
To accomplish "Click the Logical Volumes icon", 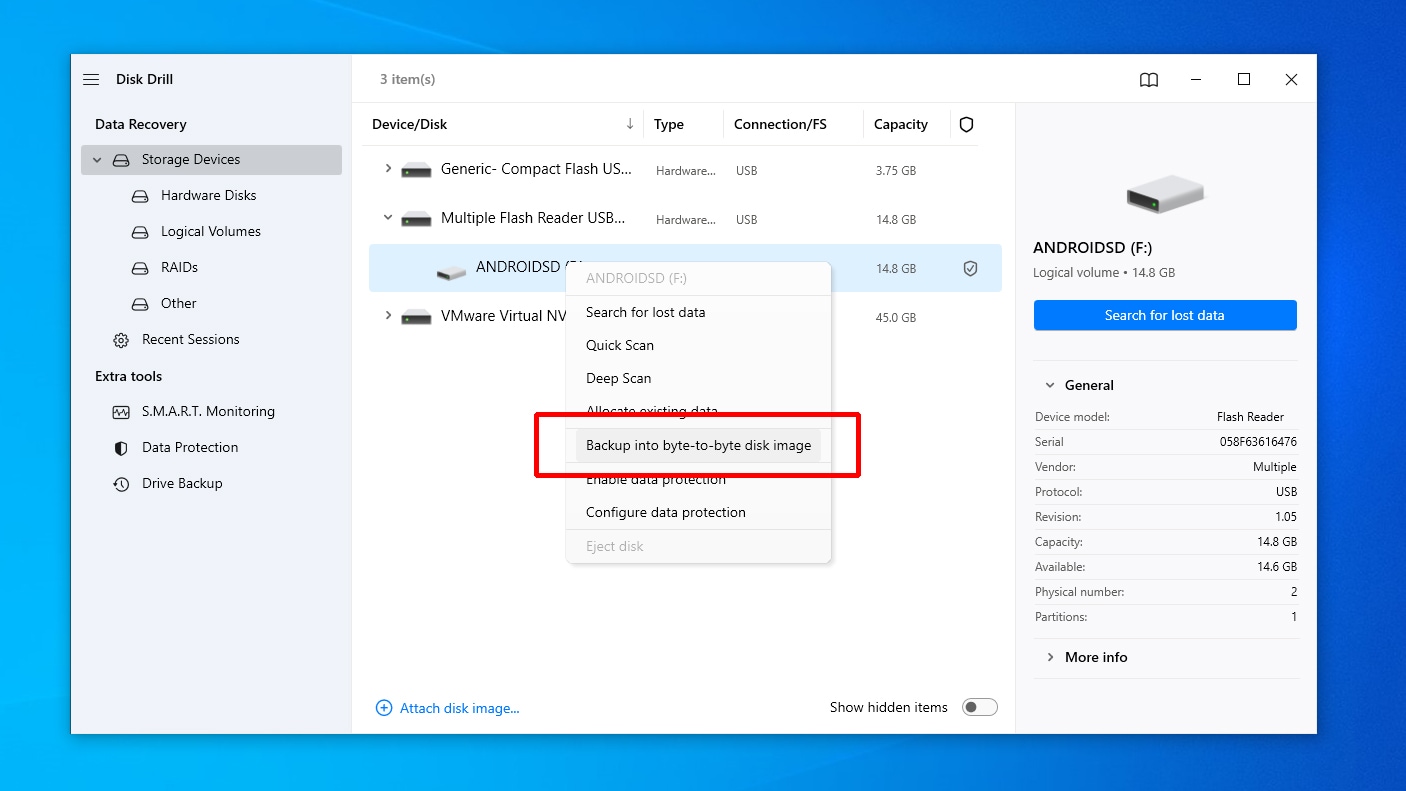I will [x=141, y=232].
